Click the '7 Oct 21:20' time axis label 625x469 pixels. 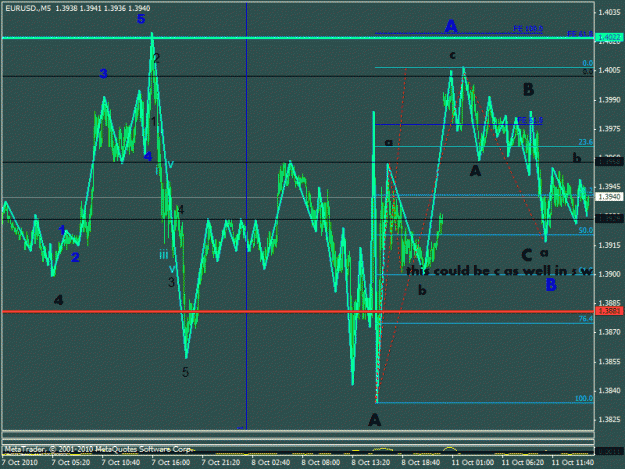[220, 462]
